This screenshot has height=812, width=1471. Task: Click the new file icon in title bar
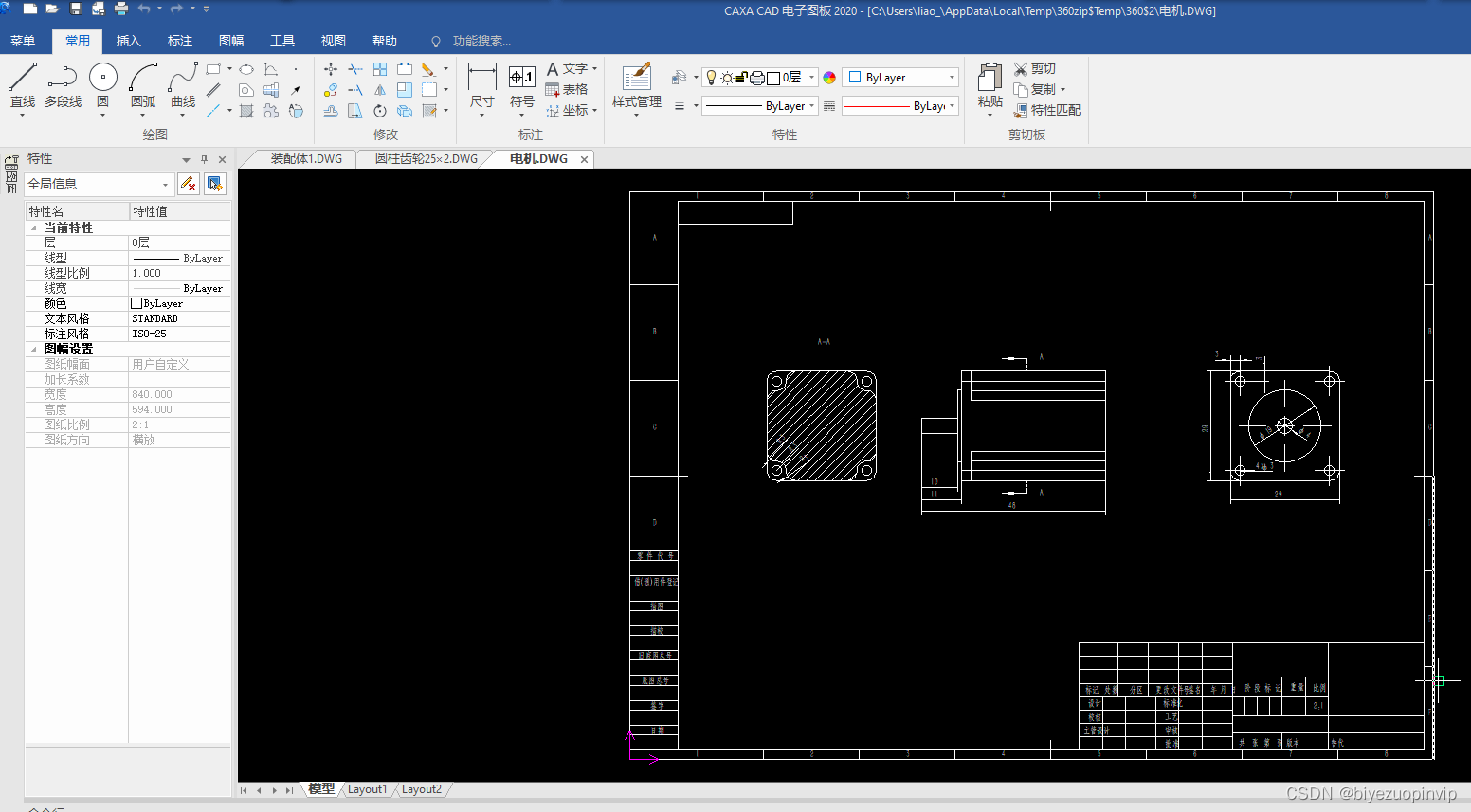coord(29,9)
